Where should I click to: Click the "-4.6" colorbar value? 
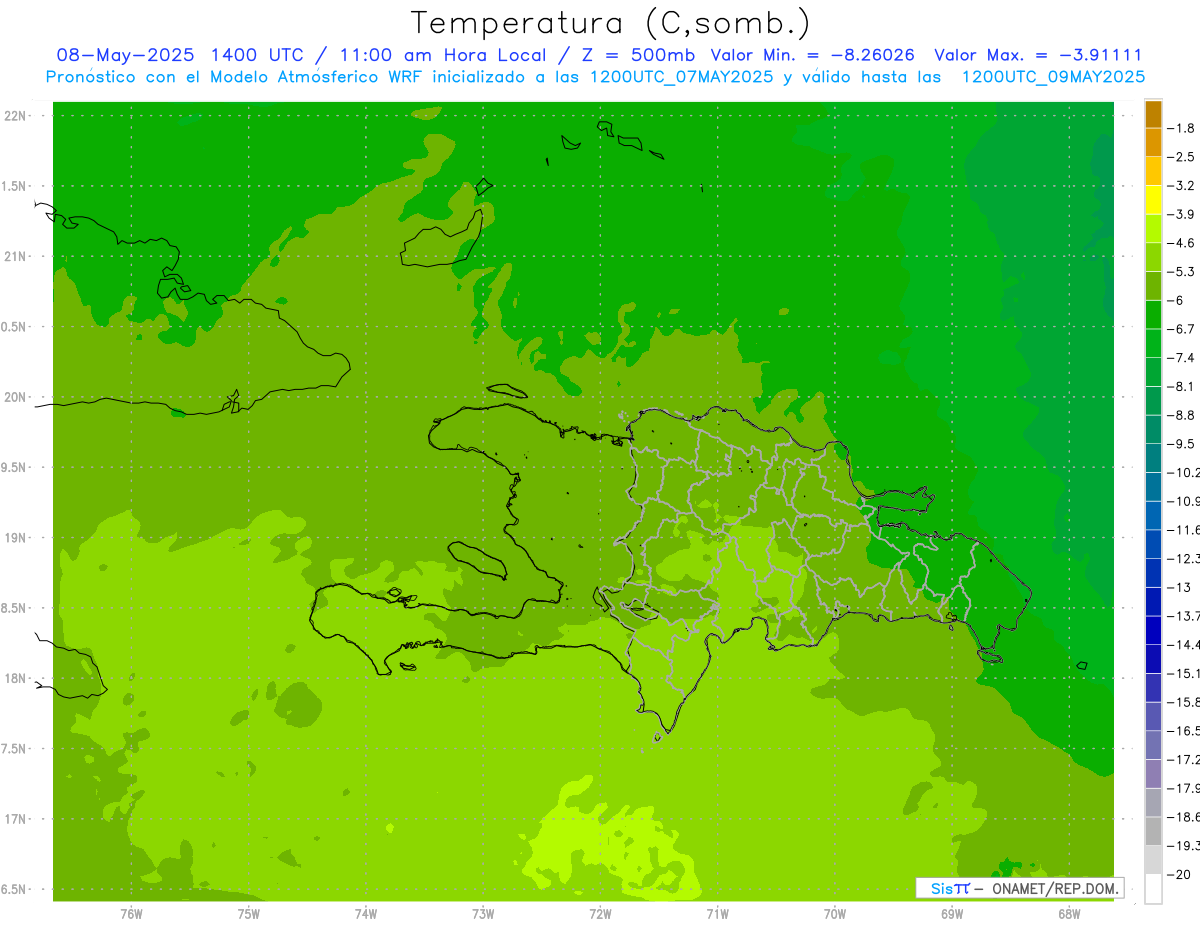pyautogui.click(x=1181, y=243)
